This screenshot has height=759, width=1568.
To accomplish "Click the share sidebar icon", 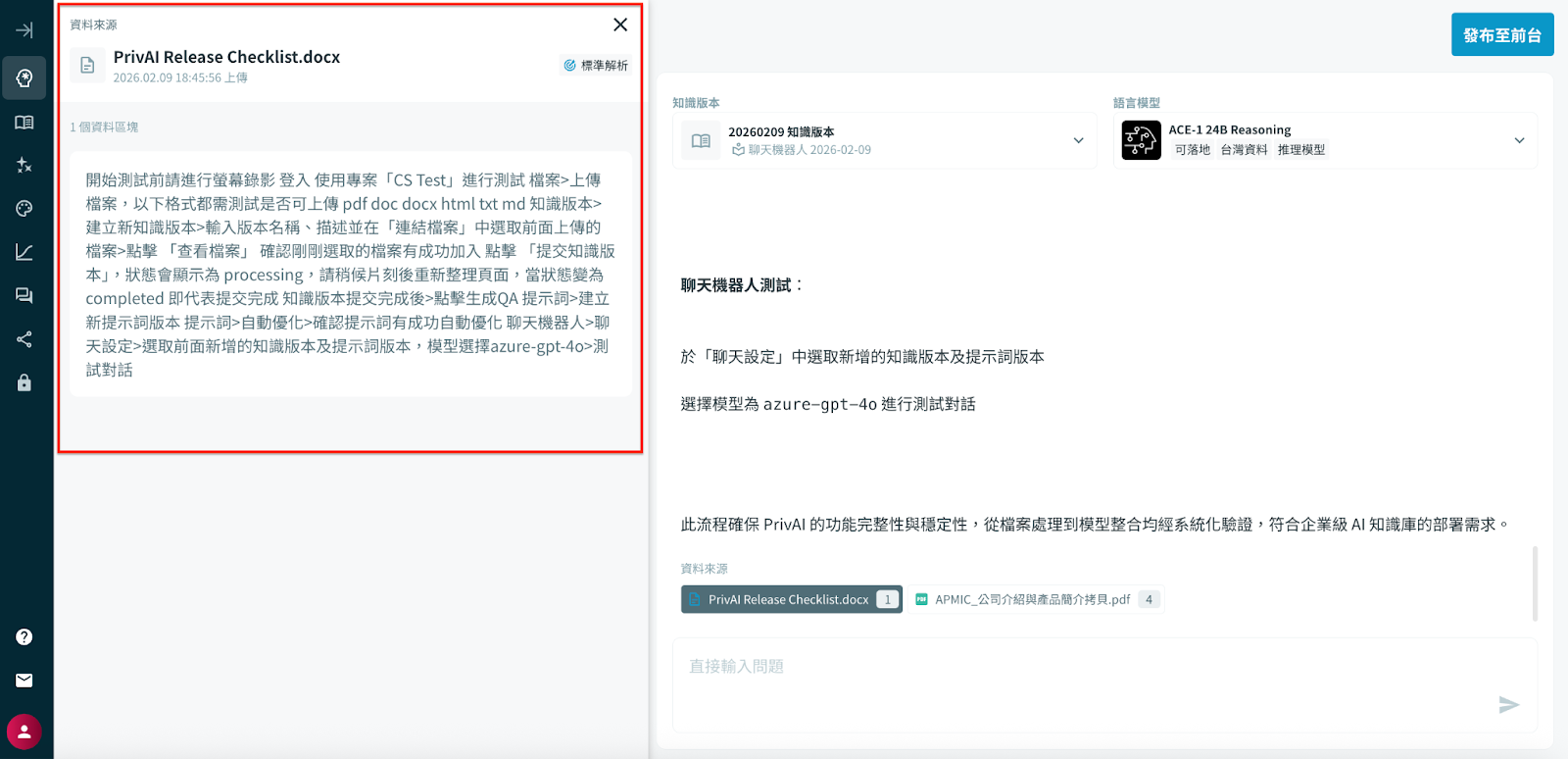I will (x=24, y=339).
